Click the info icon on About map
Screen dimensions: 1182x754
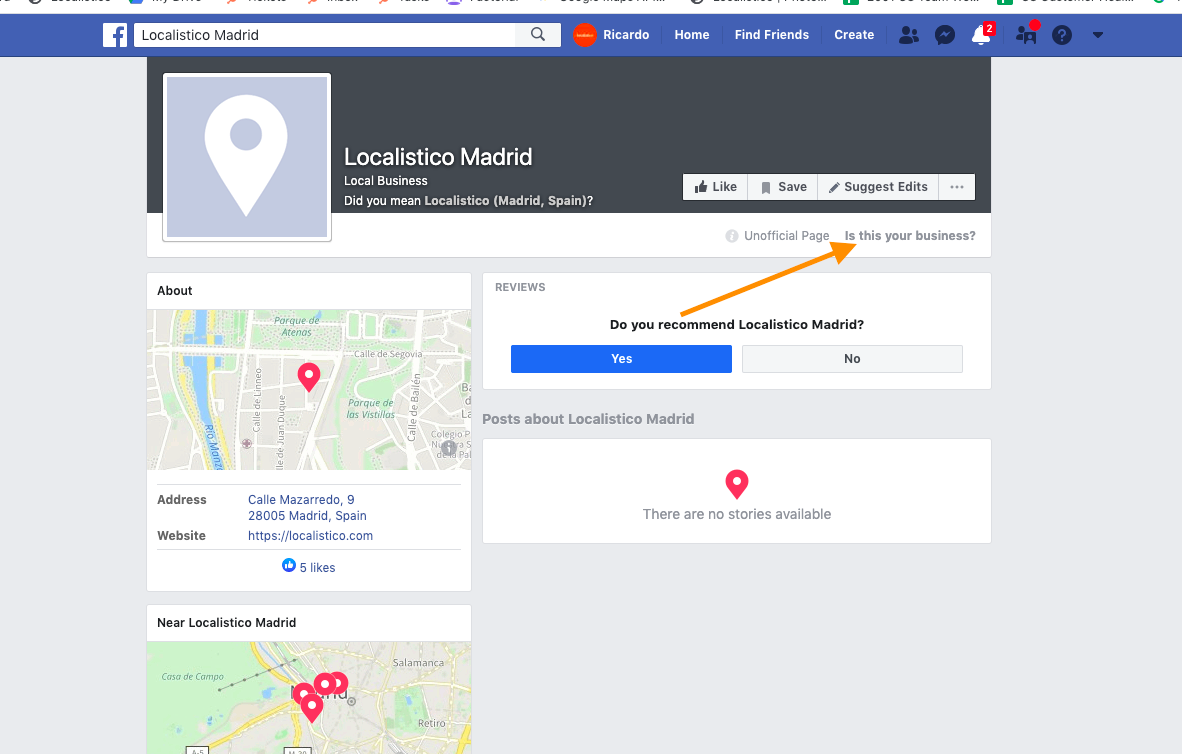point(449,447)
